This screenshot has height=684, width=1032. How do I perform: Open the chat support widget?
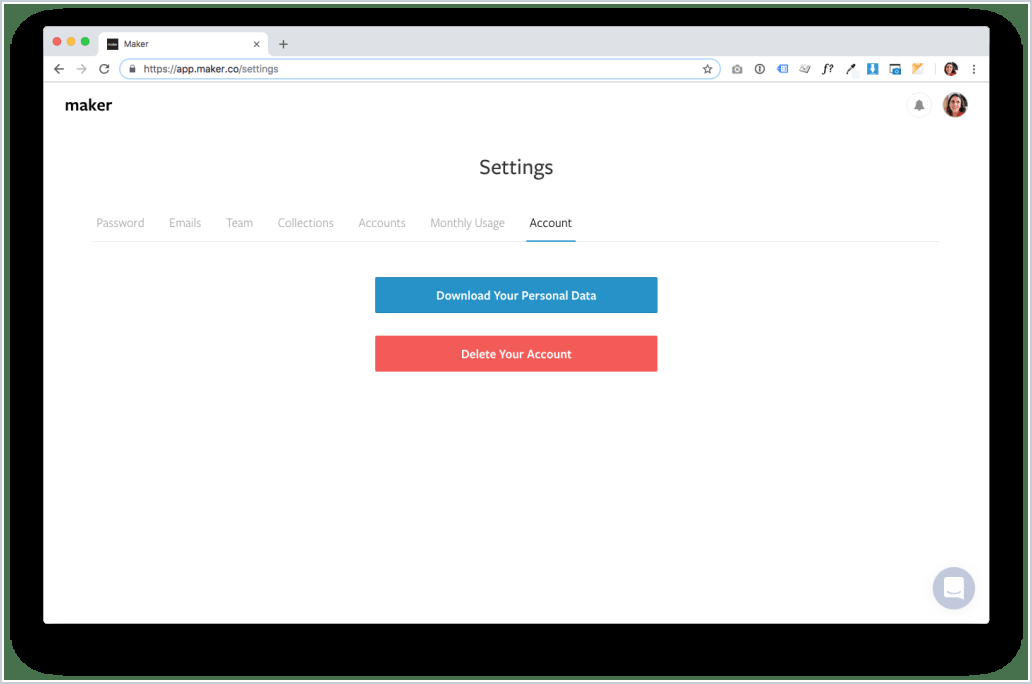[953, 588]
